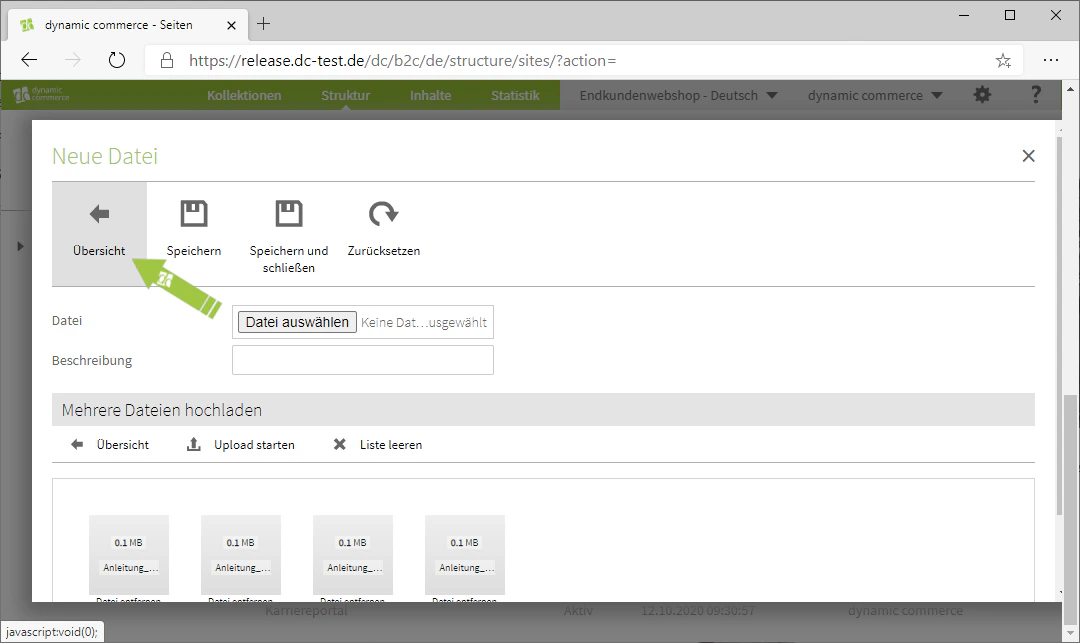Select the first Anleitung file thumbnail
The width and height of the screenshot is (1080, 643).
[x=129, y=555]
